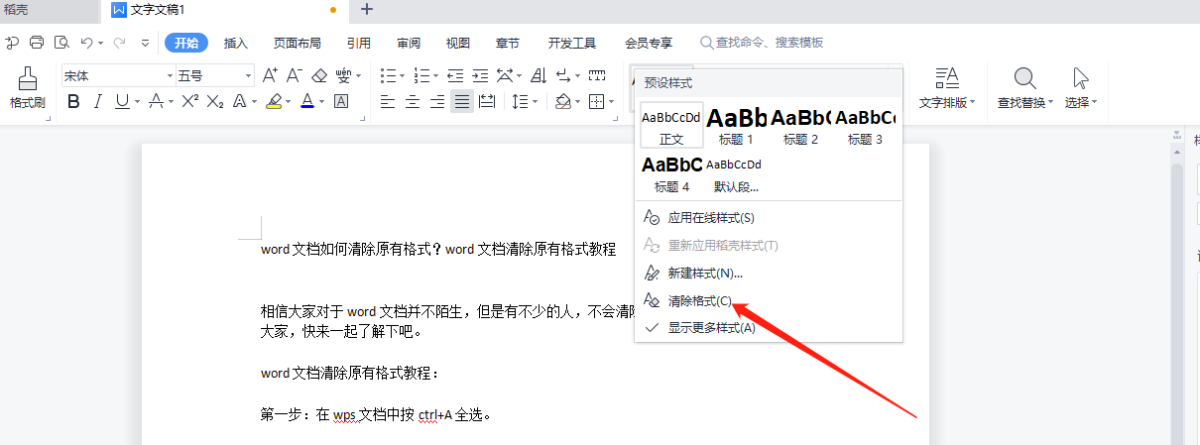Increase font size with A+ icon
The image size is (1200, 445).
270,75
